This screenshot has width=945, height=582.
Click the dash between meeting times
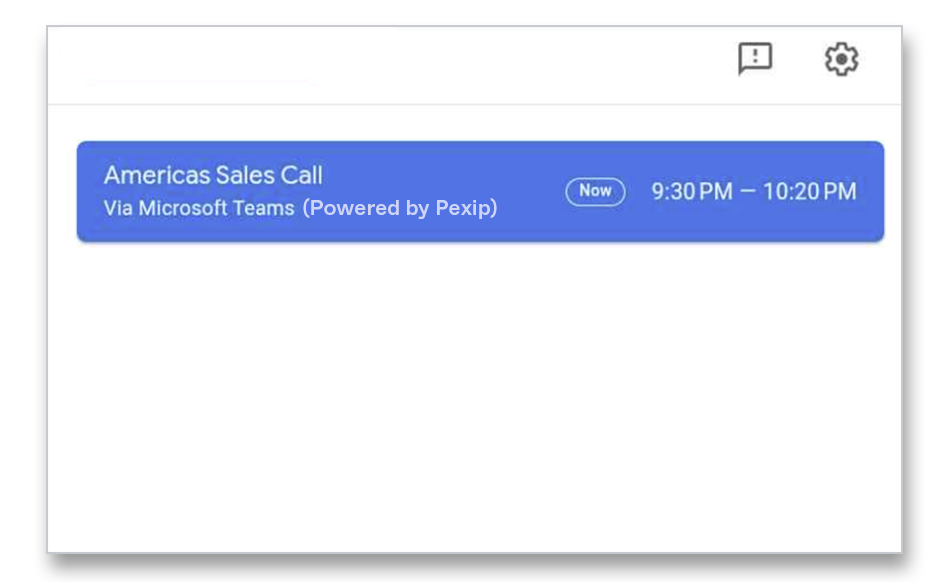pyautogui.click(x=748, y=191)
